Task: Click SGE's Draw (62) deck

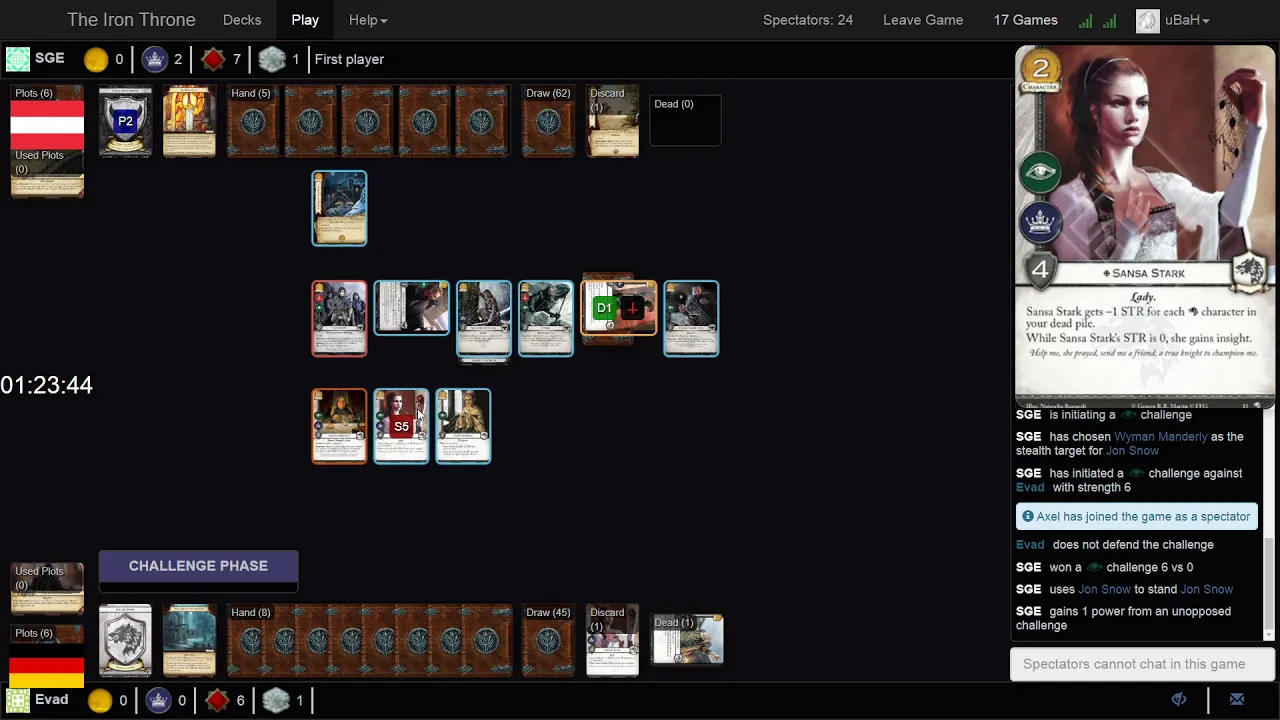Action: (x=548, y=122)
